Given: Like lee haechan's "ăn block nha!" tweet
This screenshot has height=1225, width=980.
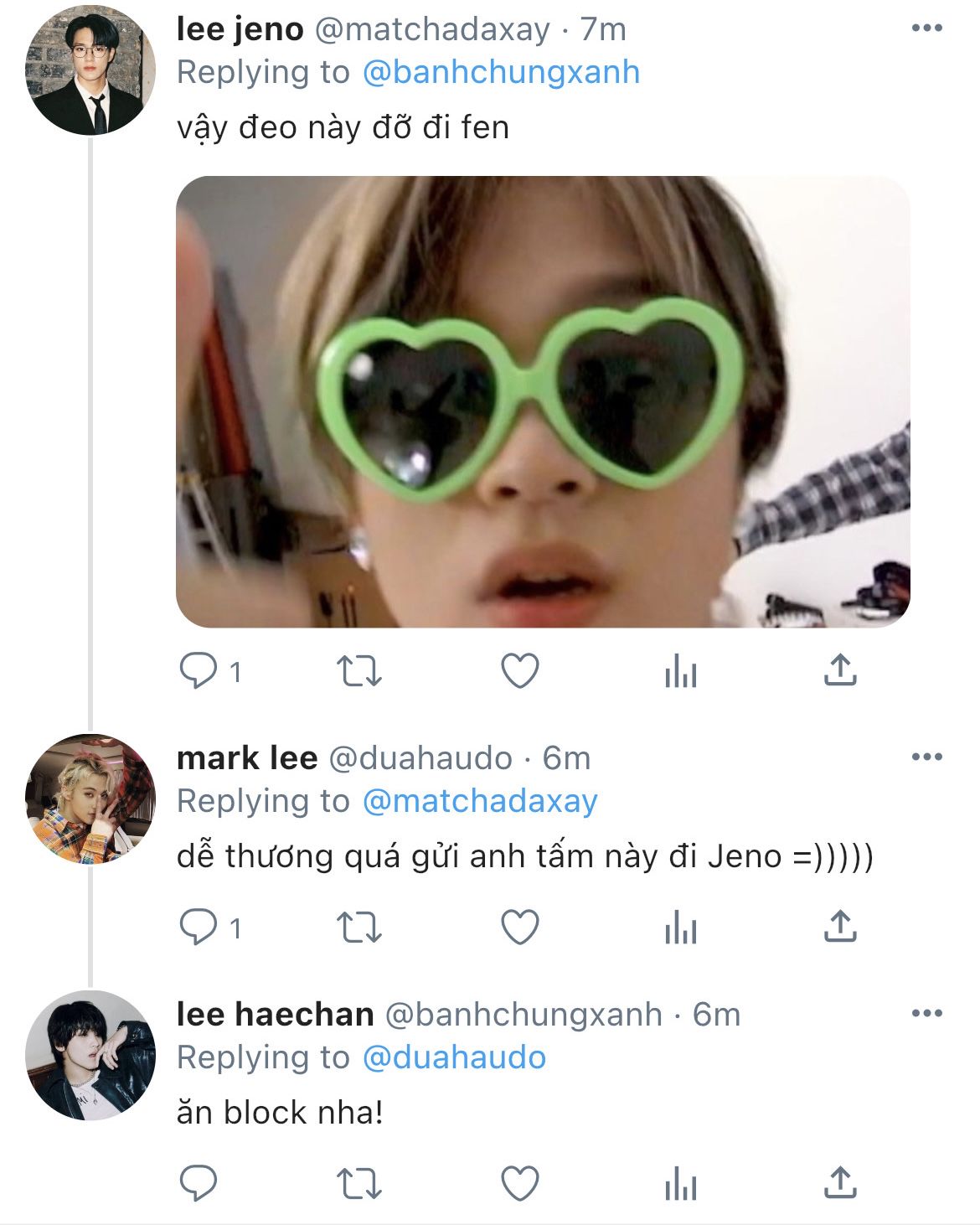Looking at the screenshot, I should click(x=519, y=1185).
